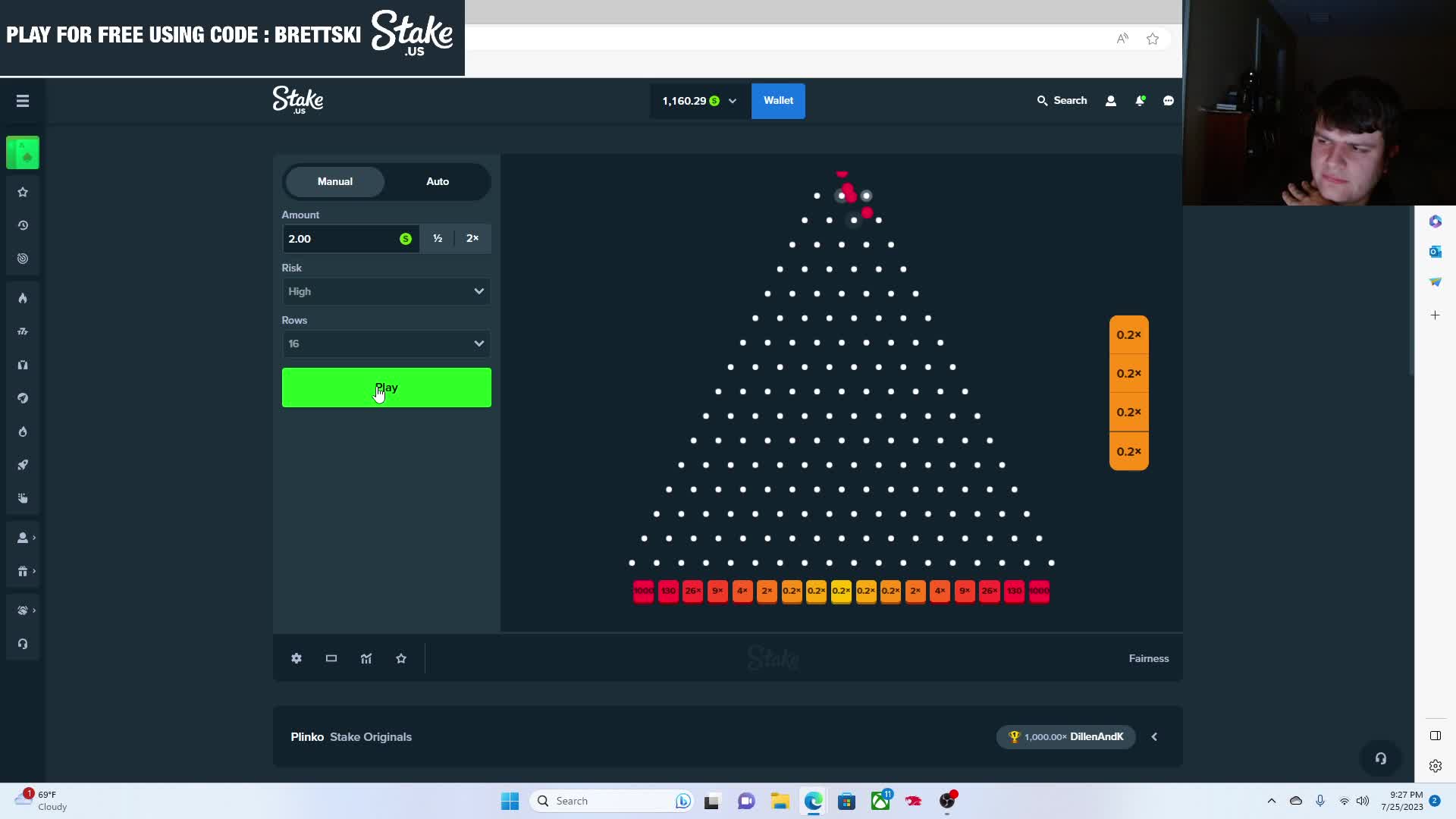The width and height of the screenshot is (1456, 819).
Task: Select the Manual betting tab
Action: coord(334,181)
